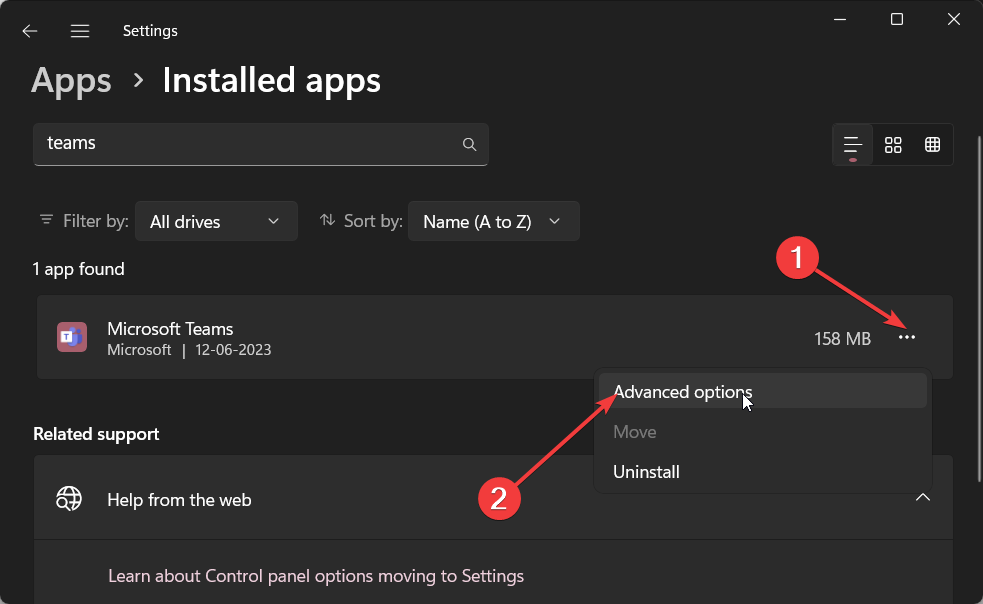
Task: Open the All drives filter dropdown
Action: 216,221
